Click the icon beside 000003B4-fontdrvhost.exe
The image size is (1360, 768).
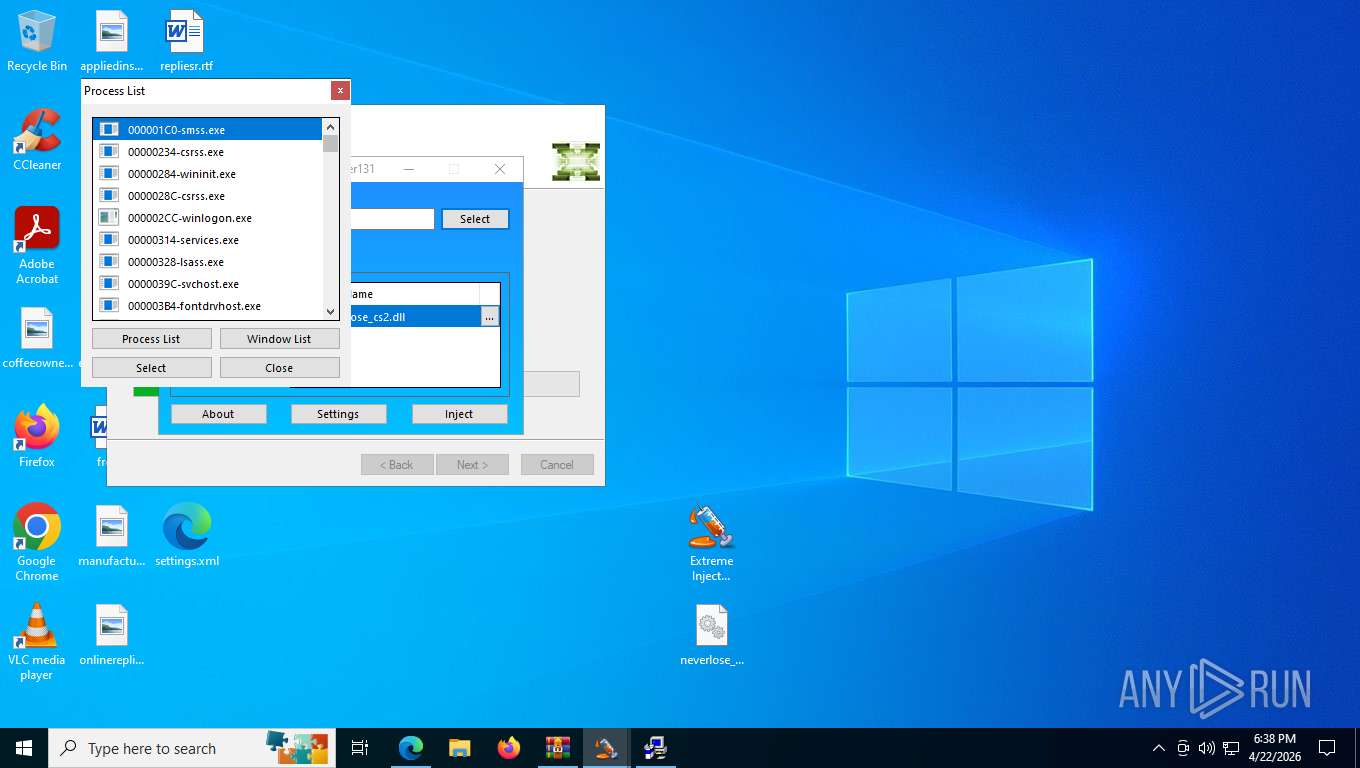click(x=109, y=306)
